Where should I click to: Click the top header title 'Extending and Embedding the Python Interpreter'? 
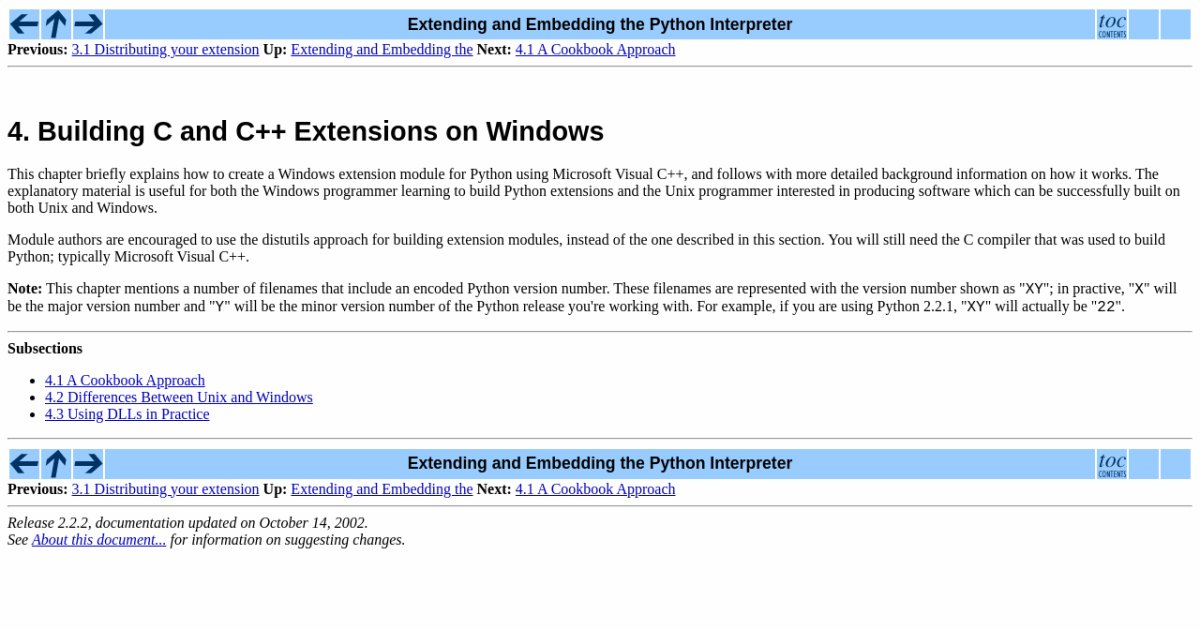[x=599, y=25]
